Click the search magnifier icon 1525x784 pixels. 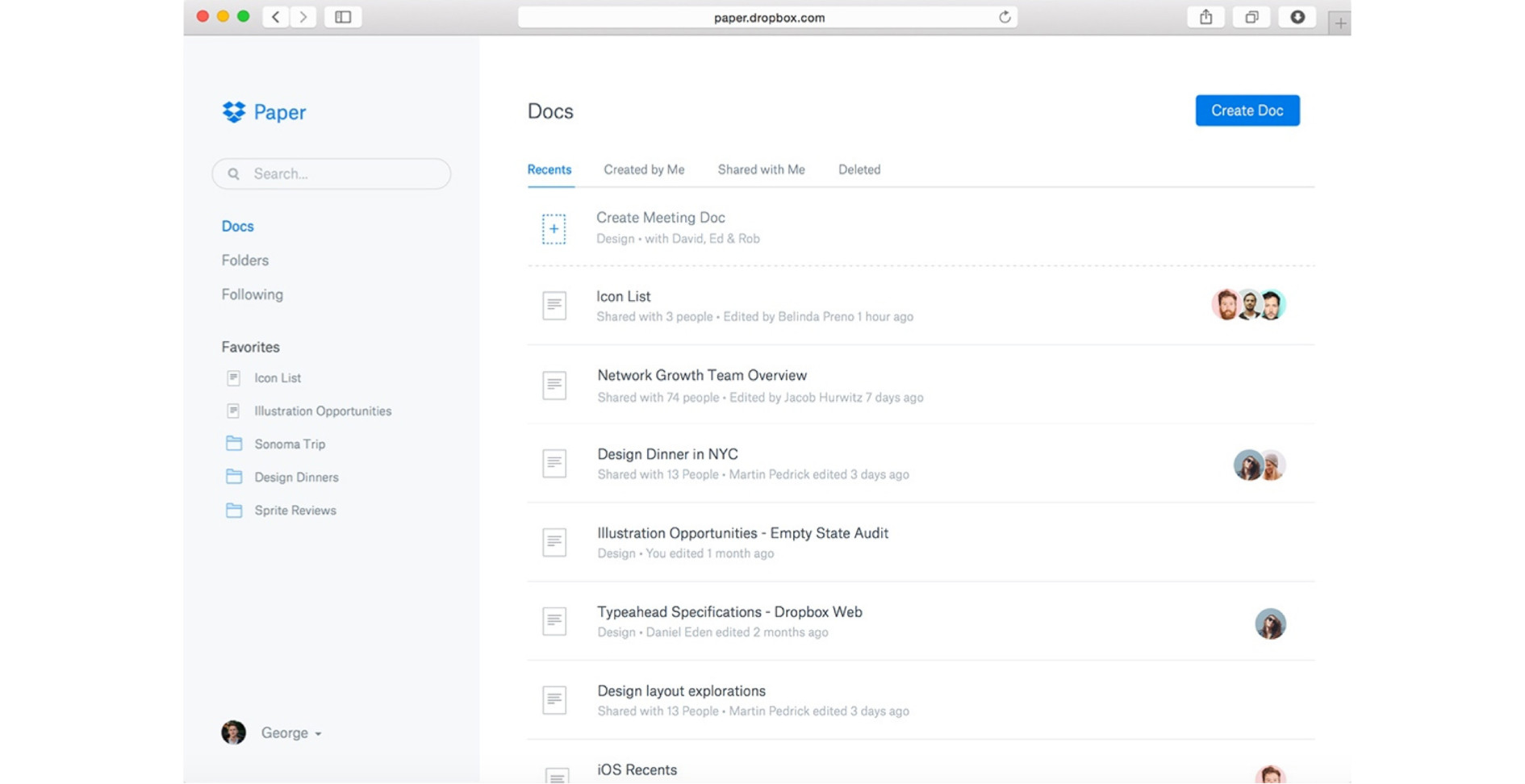tap(234, 173)
